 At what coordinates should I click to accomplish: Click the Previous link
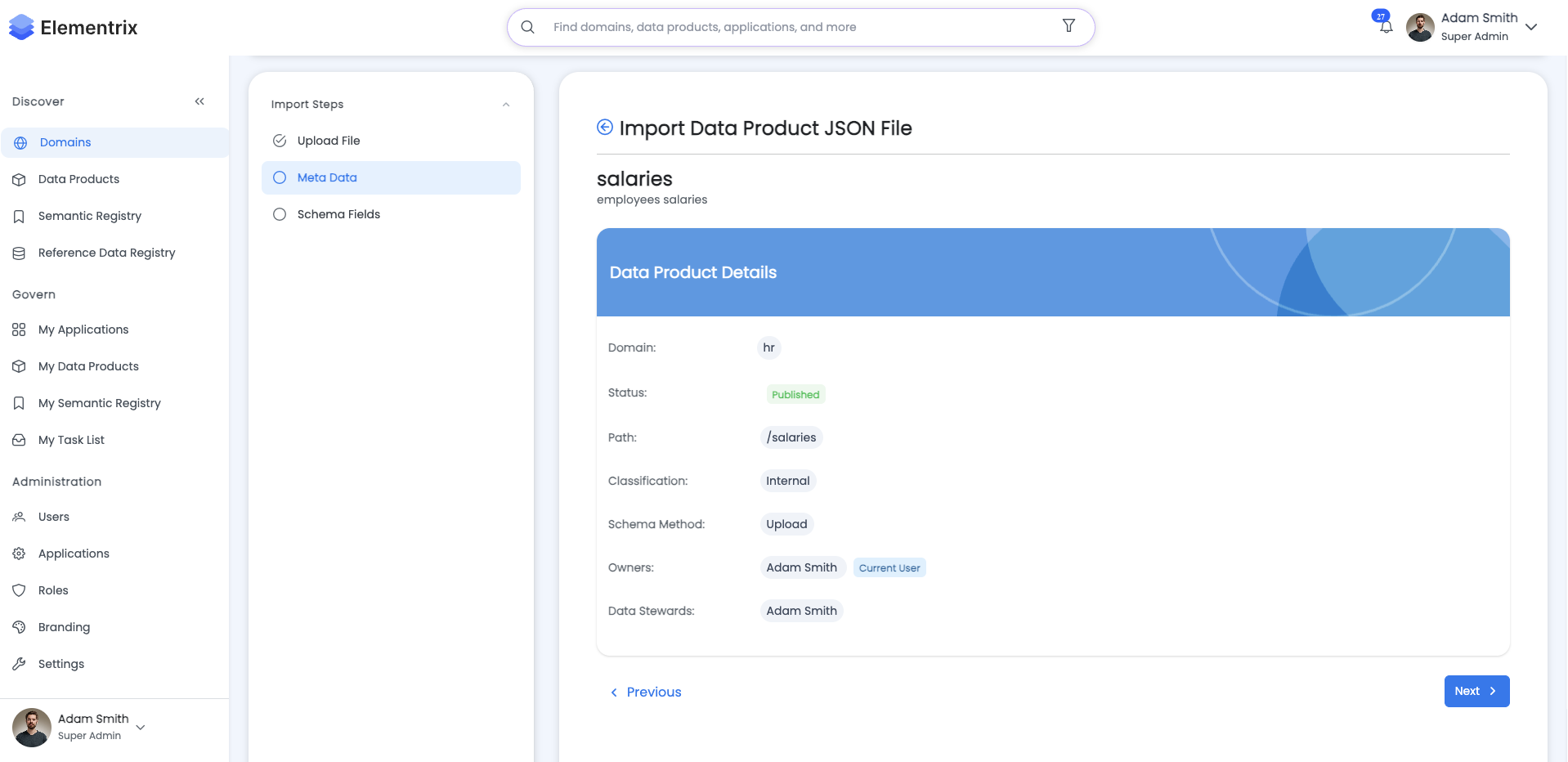pos(646,692)
